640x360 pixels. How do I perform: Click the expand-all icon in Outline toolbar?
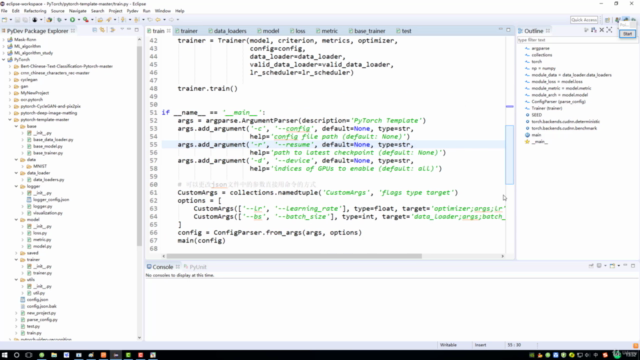609,30
